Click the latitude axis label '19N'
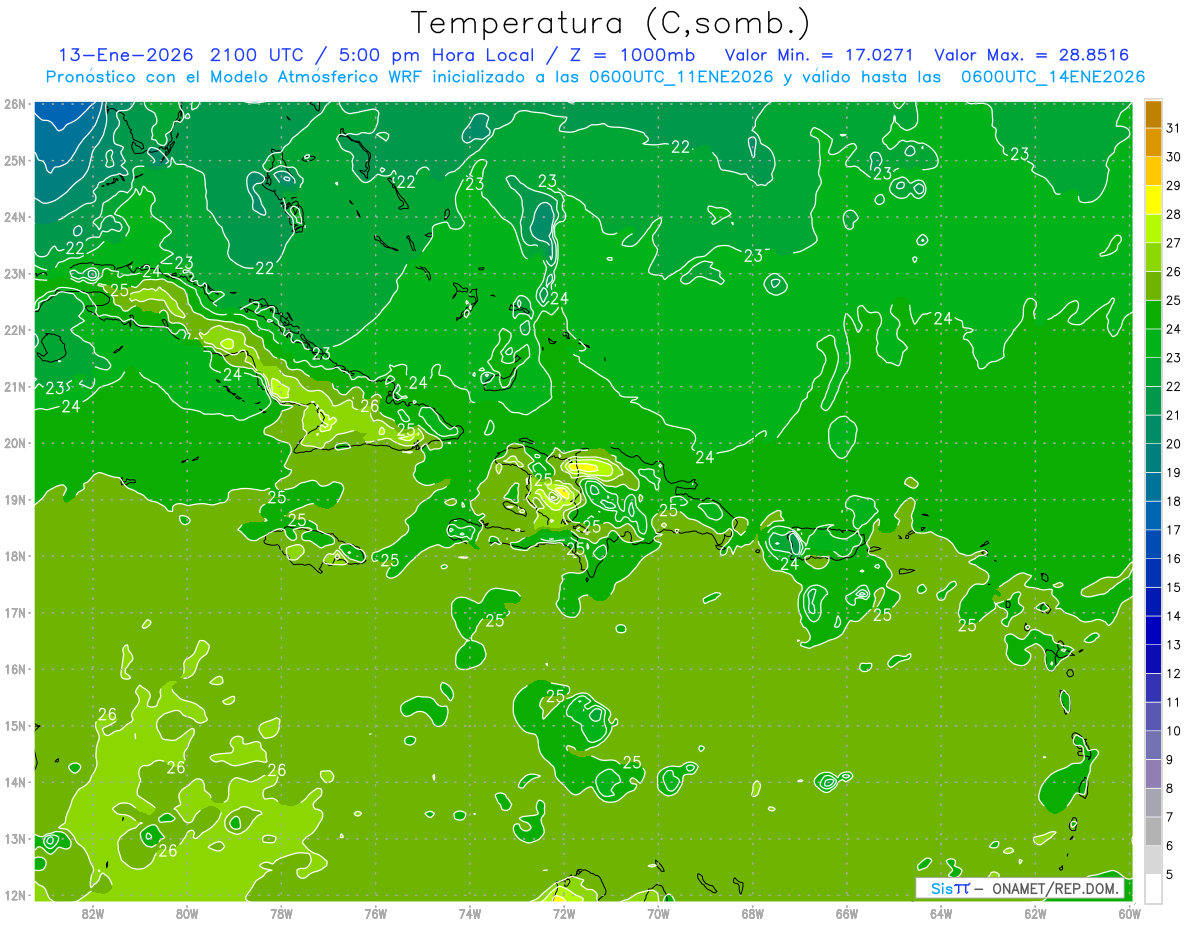This screenshot has width=1200, height=927. point(14,499)
